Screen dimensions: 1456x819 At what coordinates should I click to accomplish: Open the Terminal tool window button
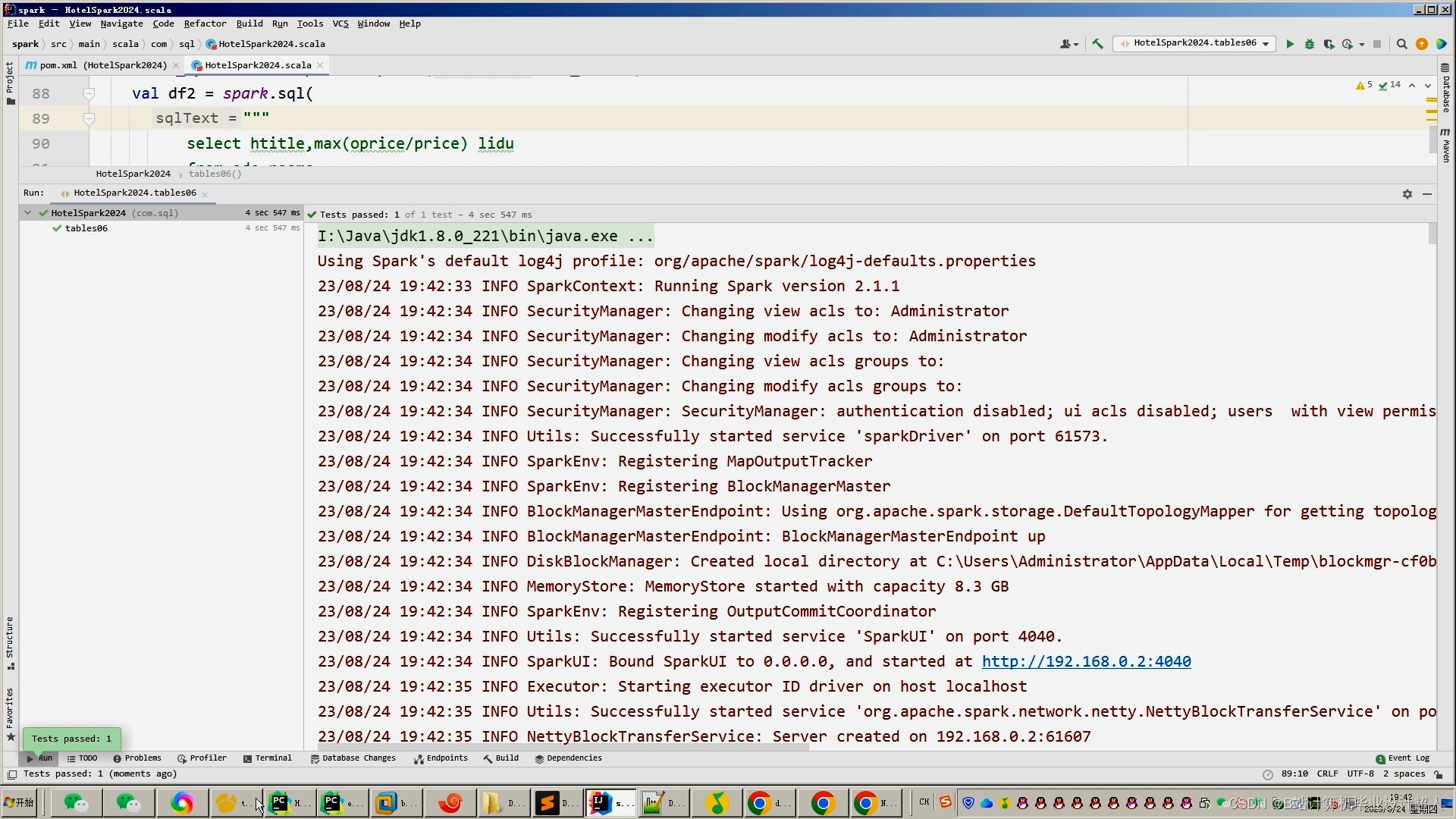pos(268,758)
